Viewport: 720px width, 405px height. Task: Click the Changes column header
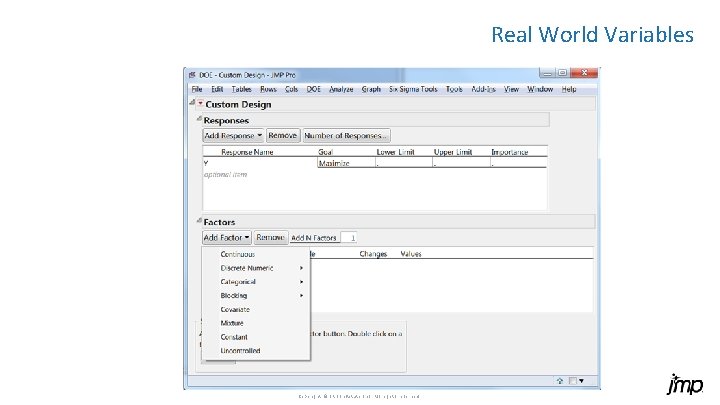[373, 254]
